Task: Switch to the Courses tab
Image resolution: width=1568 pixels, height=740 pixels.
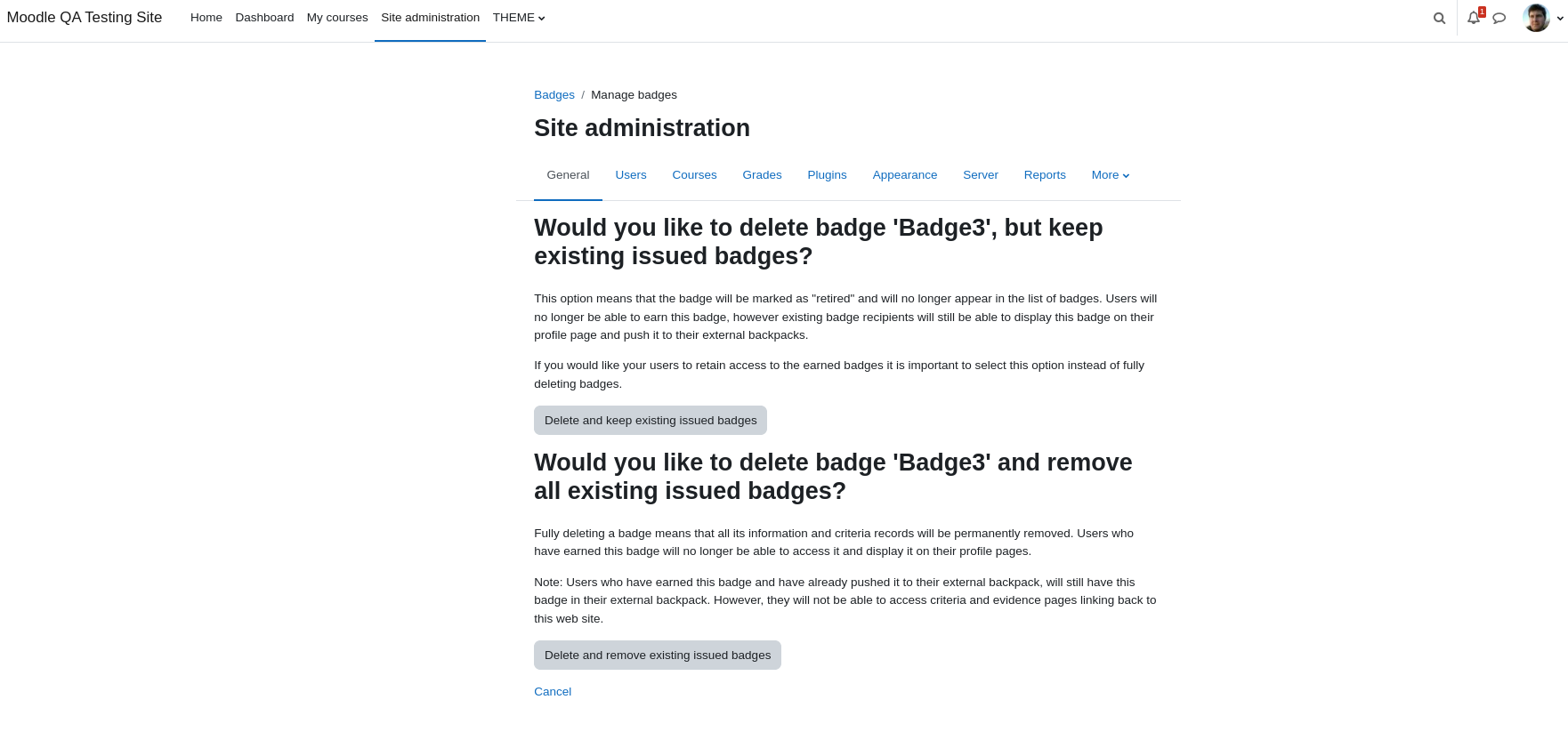Action: [x=694, y=175]
